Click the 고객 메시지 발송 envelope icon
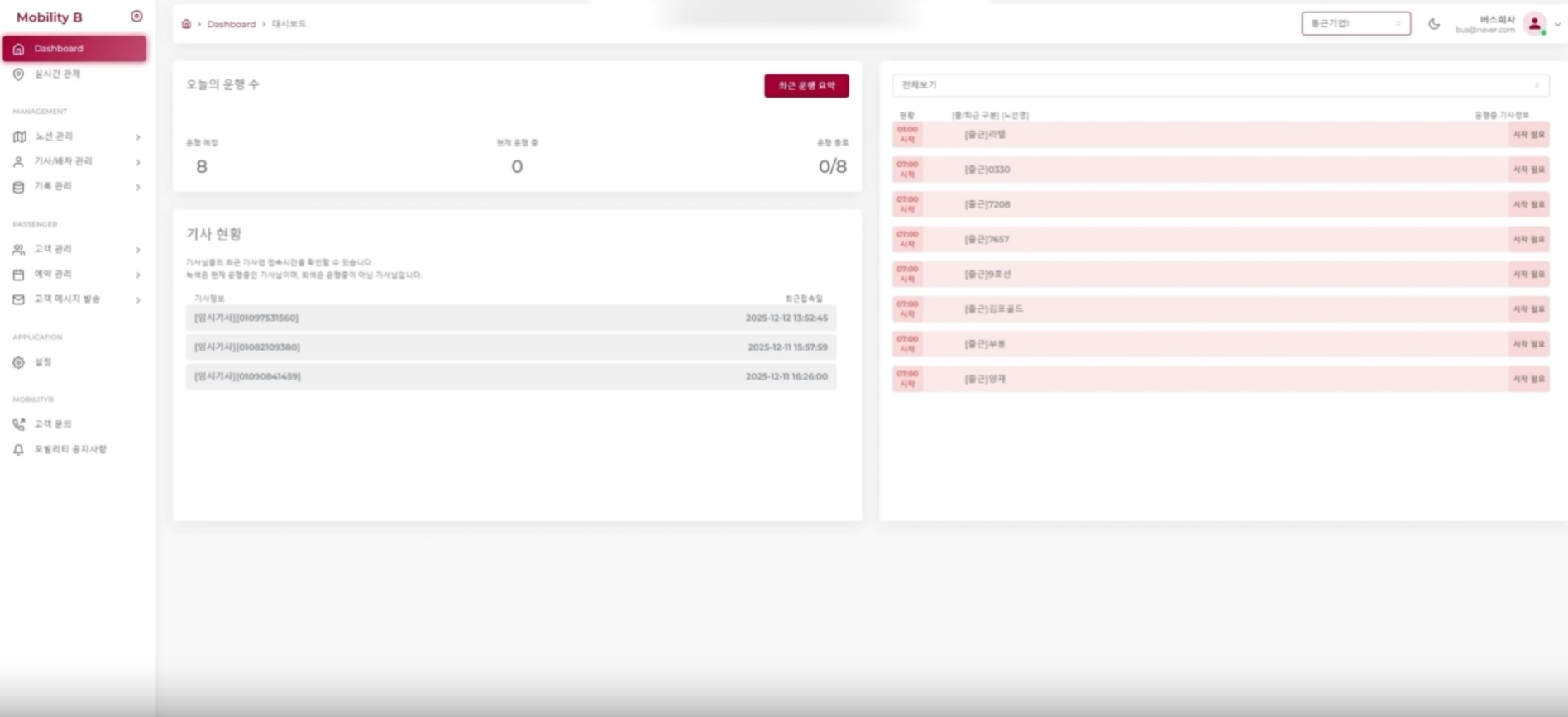 click(x=18, y=299)
